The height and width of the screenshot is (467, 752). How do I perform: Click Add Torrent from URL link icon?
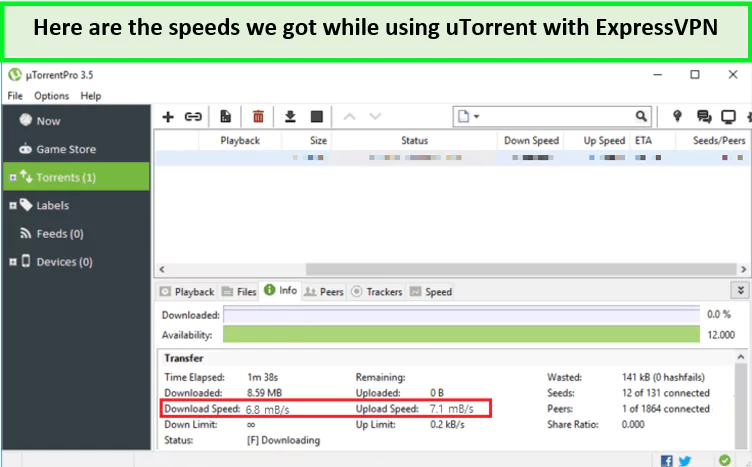tap(193, 117)
